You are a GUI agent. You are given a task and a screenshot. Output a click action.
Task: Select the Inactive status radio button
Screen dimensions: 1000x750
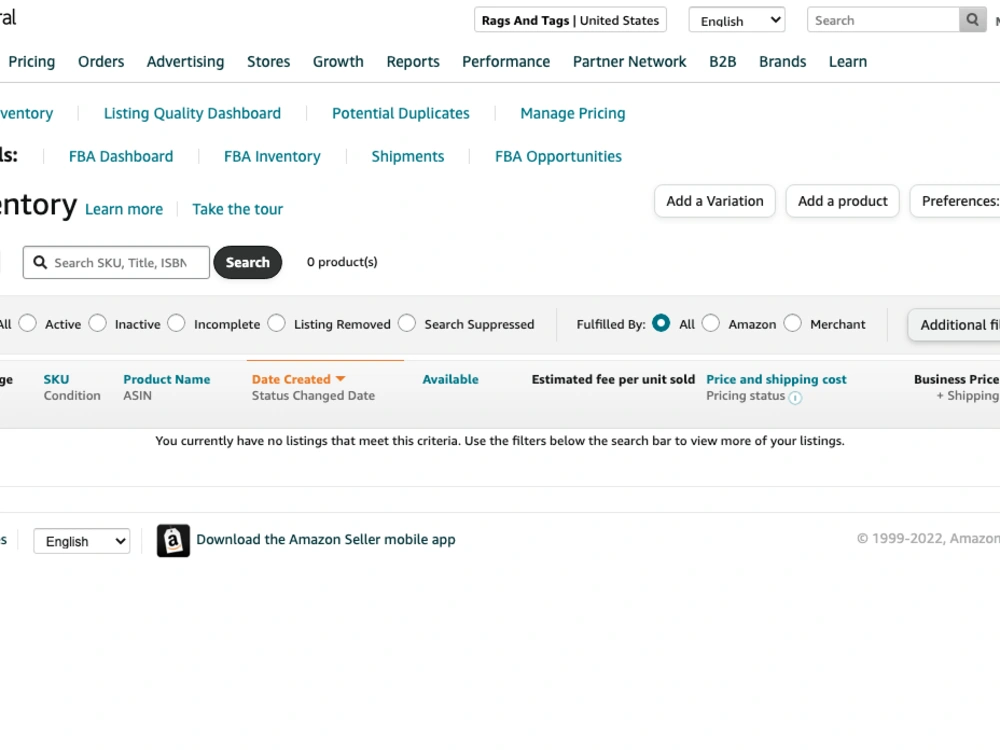pyautogui.click(x=98, y=323)
